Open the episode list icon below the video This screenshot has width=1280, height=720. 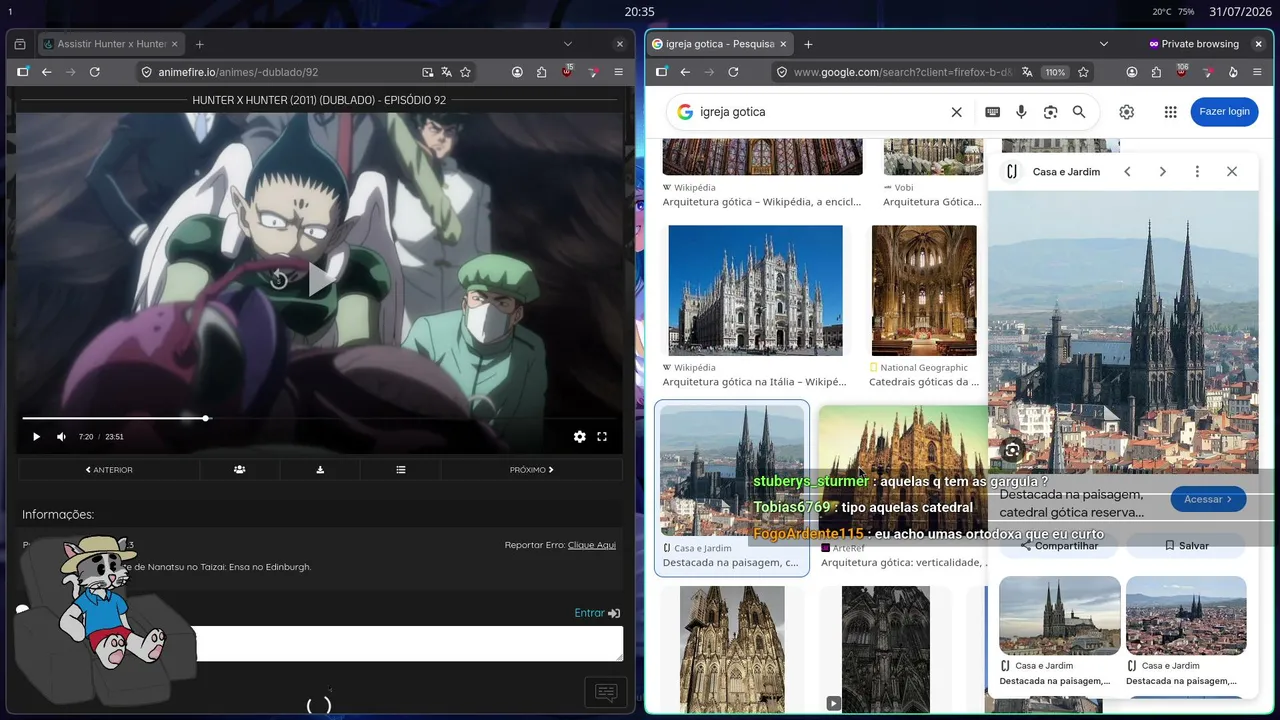tap(400, 469)
